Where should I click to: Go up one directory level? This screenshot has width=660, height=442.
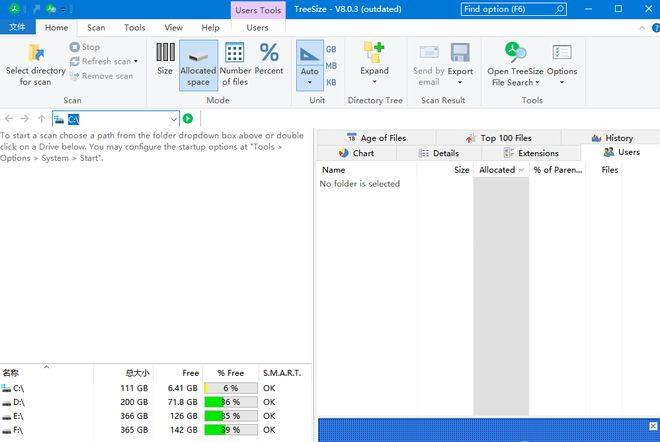(41, 119)
